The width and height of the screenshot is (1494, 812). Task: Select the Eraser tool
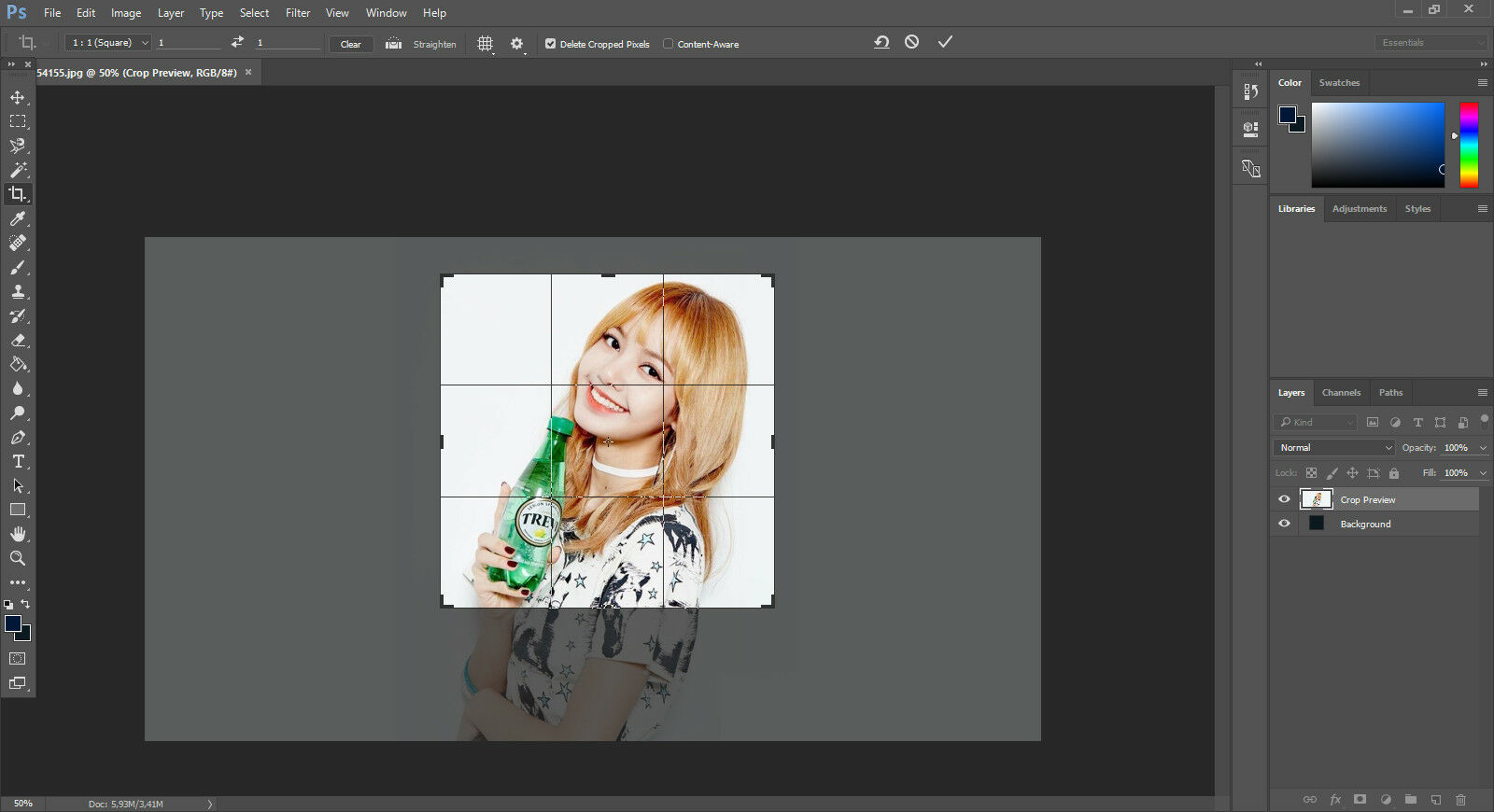(18, 340)
